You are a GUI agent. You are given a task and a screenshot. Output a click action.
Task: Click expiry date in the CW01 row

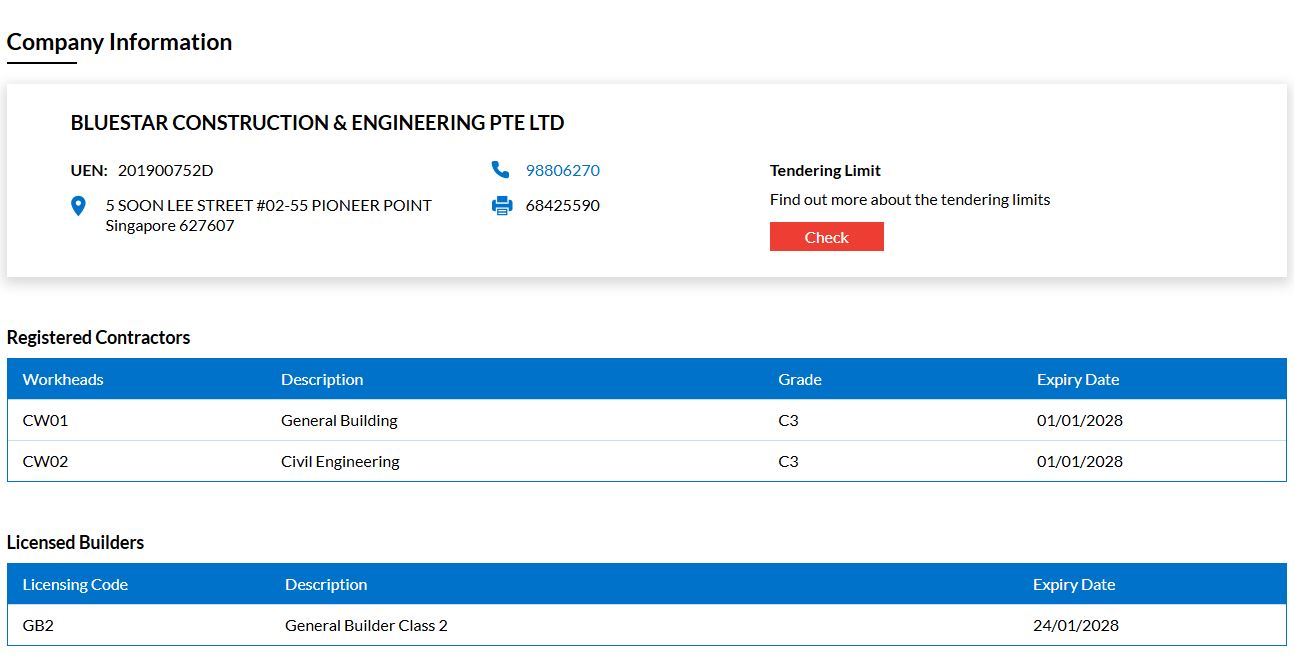(1080, 421)
